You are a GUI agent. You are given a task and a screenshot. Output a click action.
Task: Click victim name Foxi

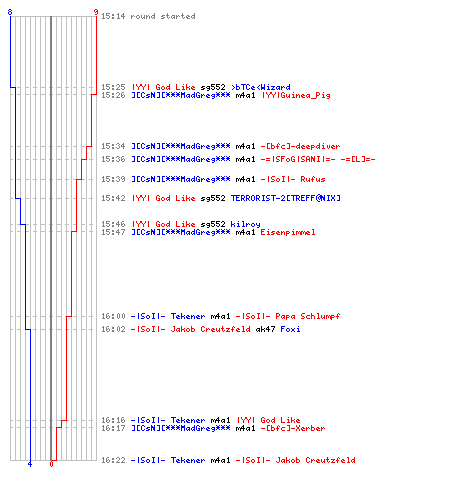click(290, 329)
